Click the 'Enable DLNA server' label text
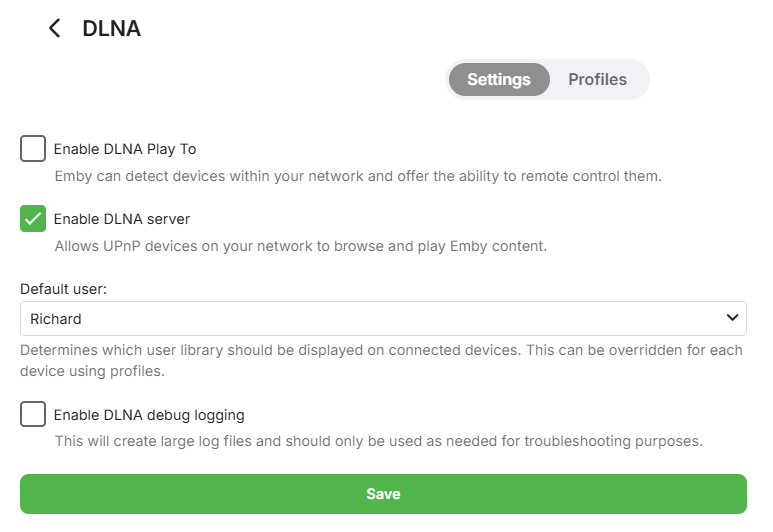This screenshot has width=773, height=532. tap(121, 218)
